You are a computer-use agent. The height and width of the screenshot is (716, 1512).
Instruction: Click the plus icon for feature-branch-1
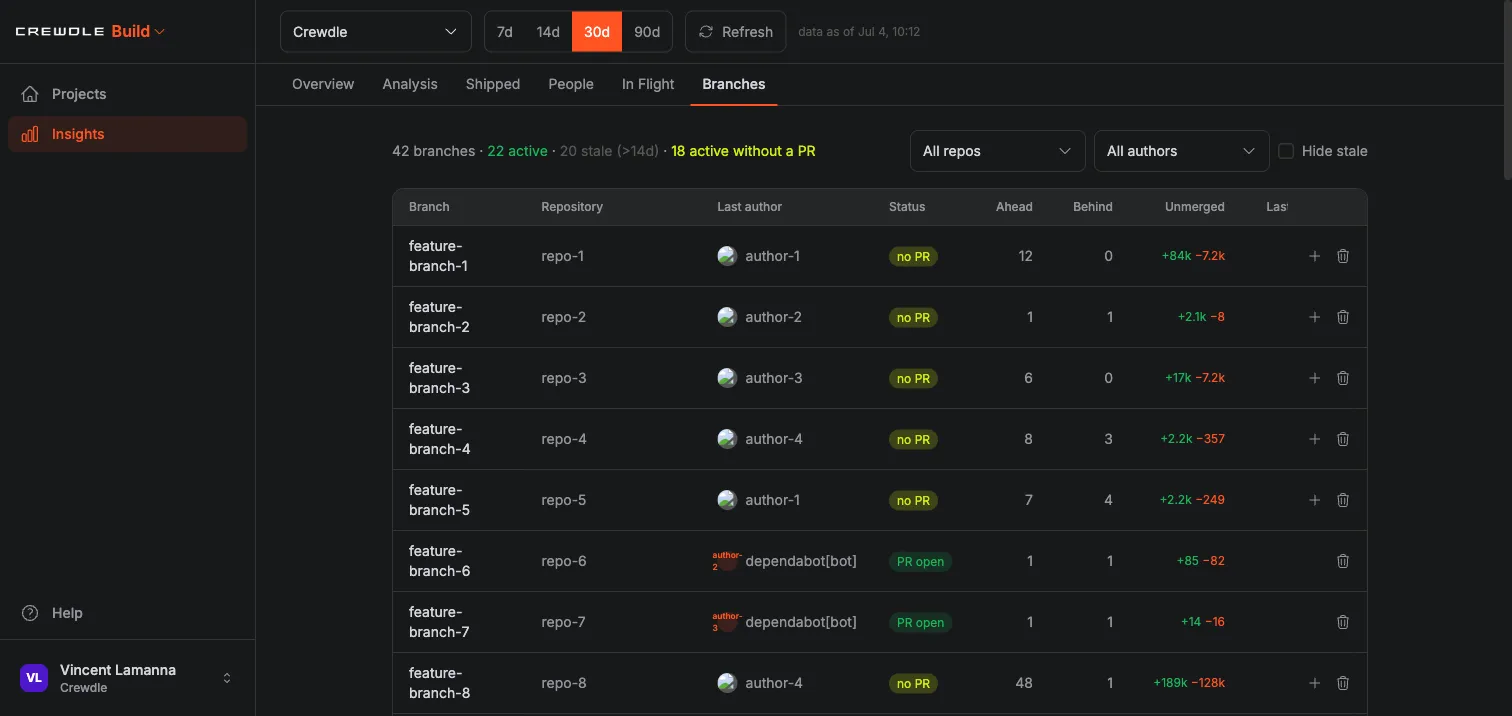[x=1315, y=256]
